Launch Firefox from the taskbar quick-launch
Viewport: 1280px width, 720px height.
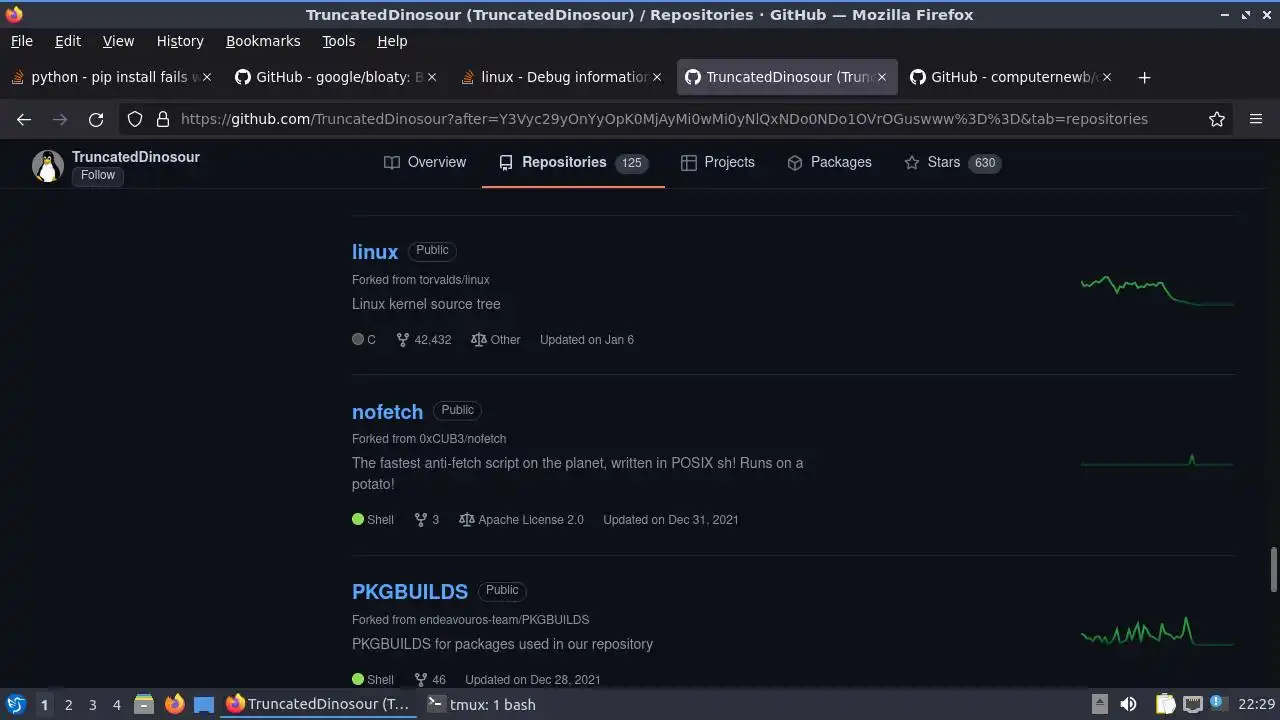click(x=174, y=705)
